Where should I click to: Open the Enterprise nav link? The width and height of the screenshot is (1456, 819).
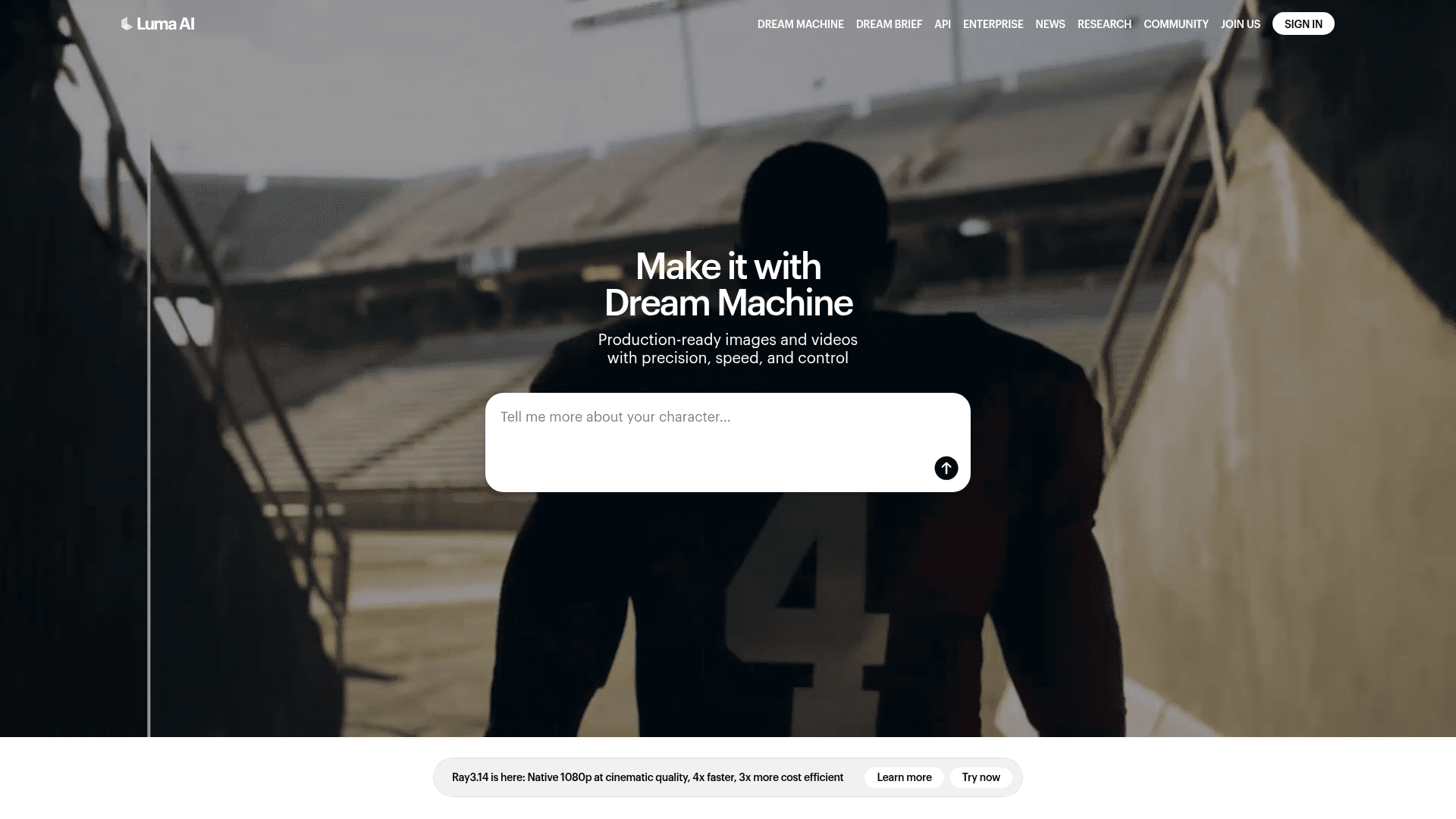pyautogui.click(x=993, y=24)
